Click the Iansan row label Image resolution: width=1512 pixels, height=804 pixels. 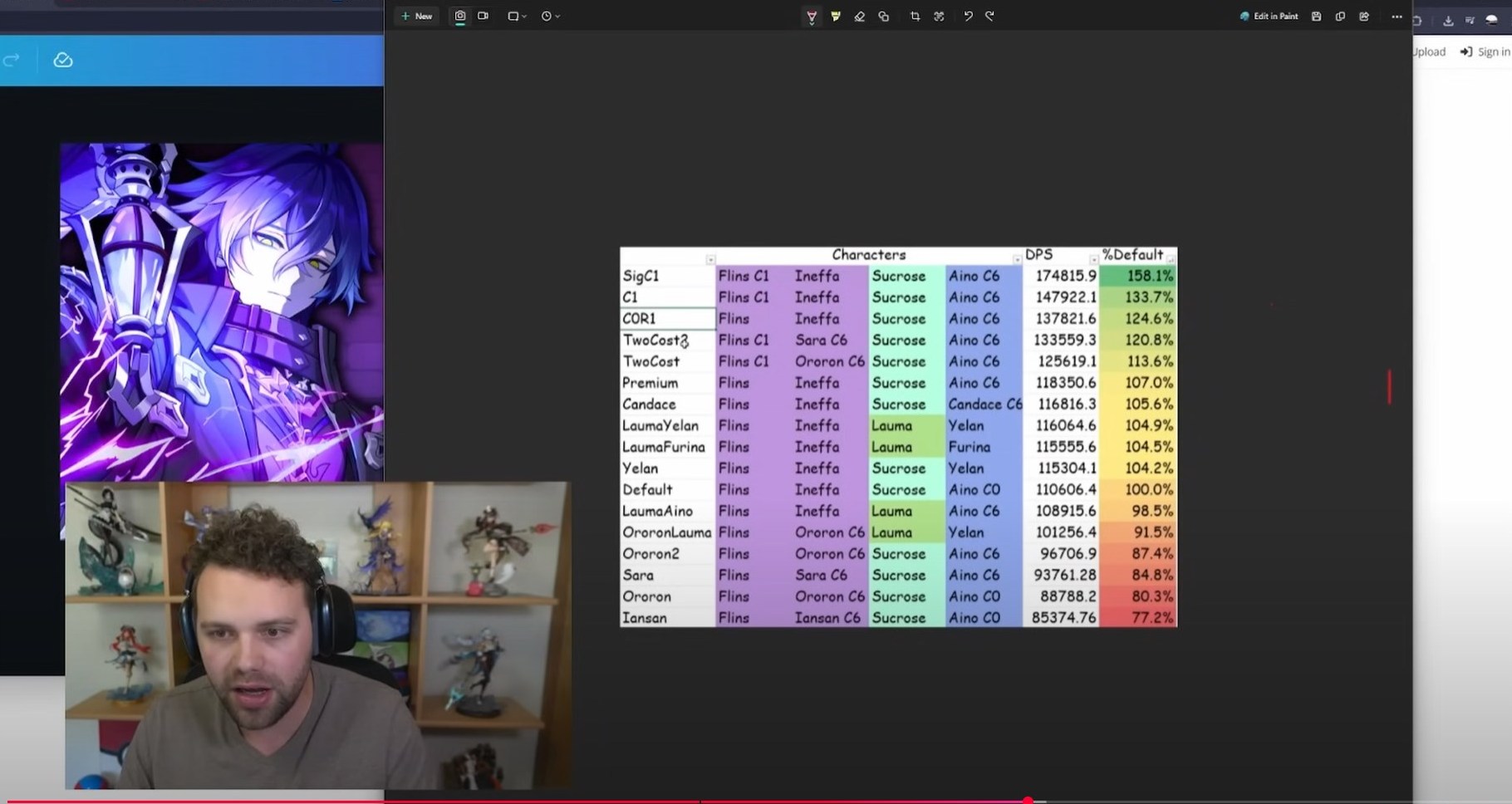click(645, 618)
